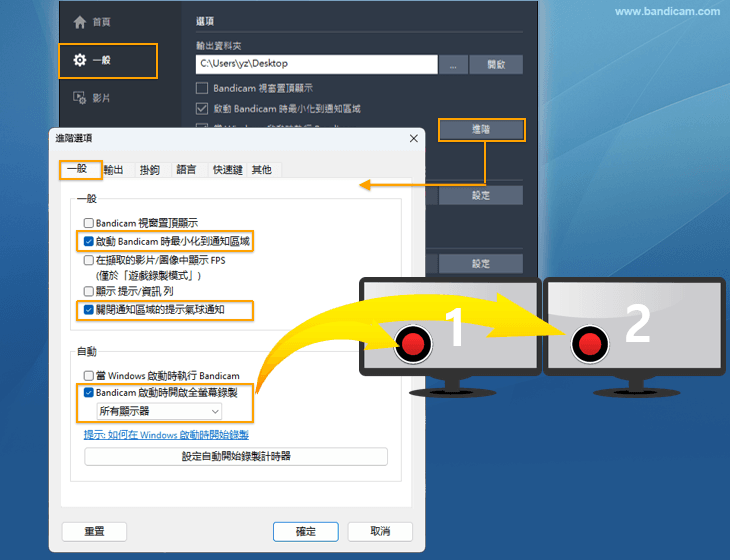Switch to the 輸出 tab
The image size is (730, 560).
114,170
